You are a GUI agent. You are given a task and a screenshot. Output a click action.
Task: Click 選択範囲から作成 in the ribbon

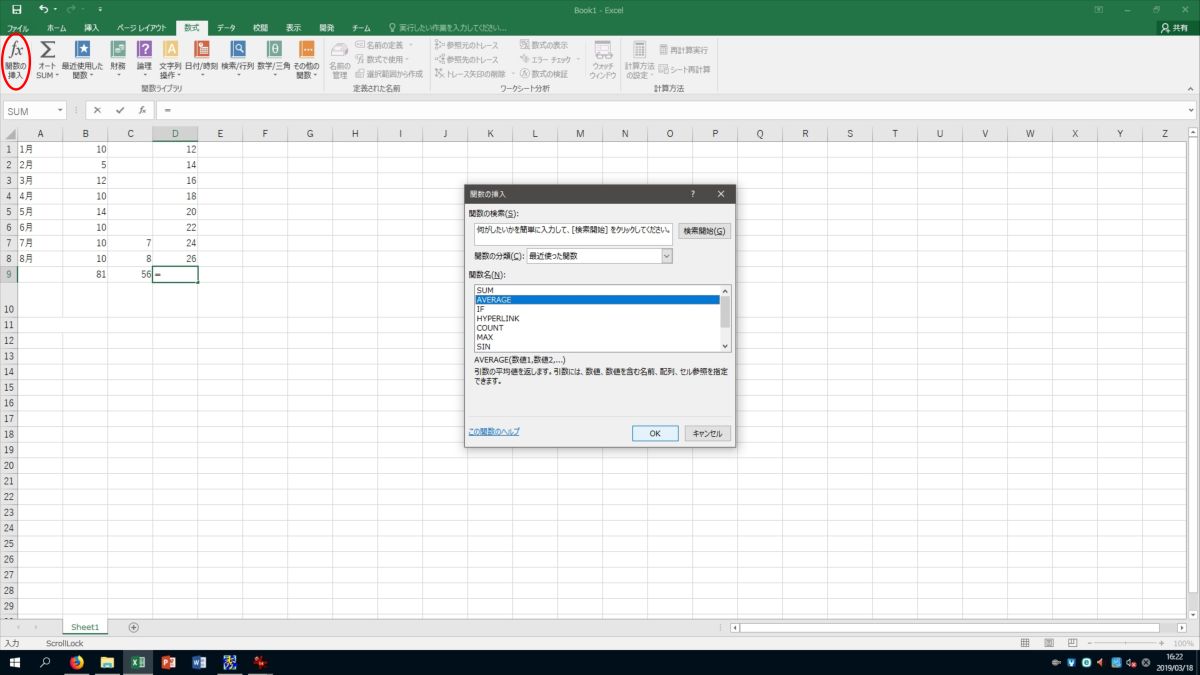[x=388, y=73]
